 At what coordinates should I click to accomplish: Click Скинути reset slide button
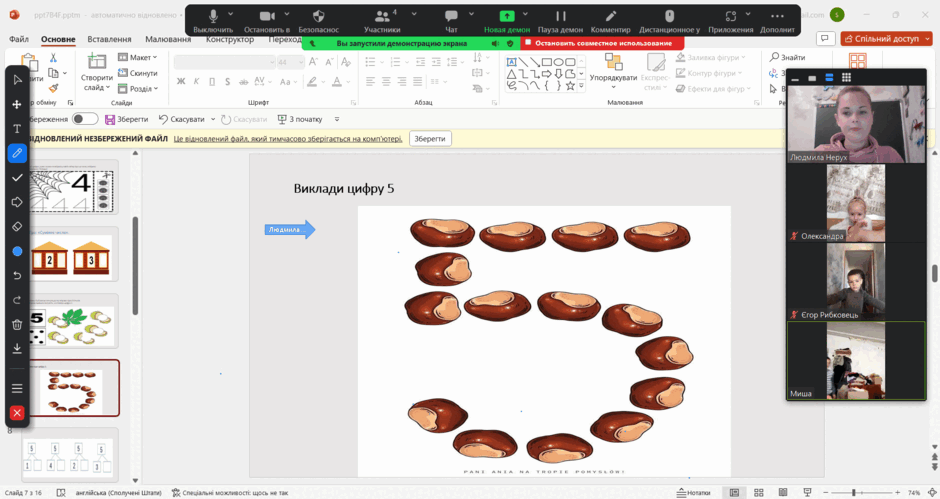coord(137,73)
